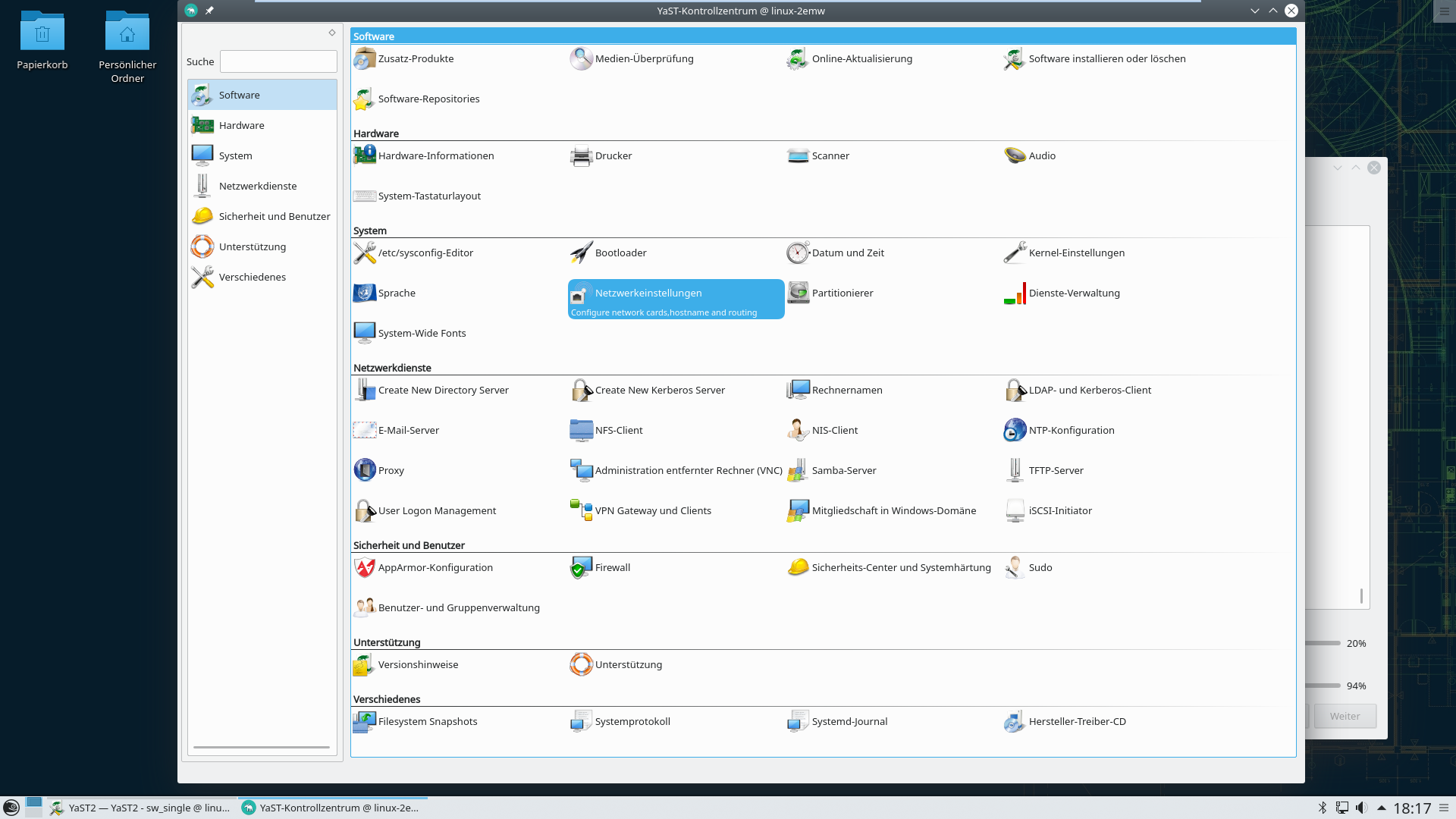
Task: Open the volume tray icon
Action: click(1362, 808)
